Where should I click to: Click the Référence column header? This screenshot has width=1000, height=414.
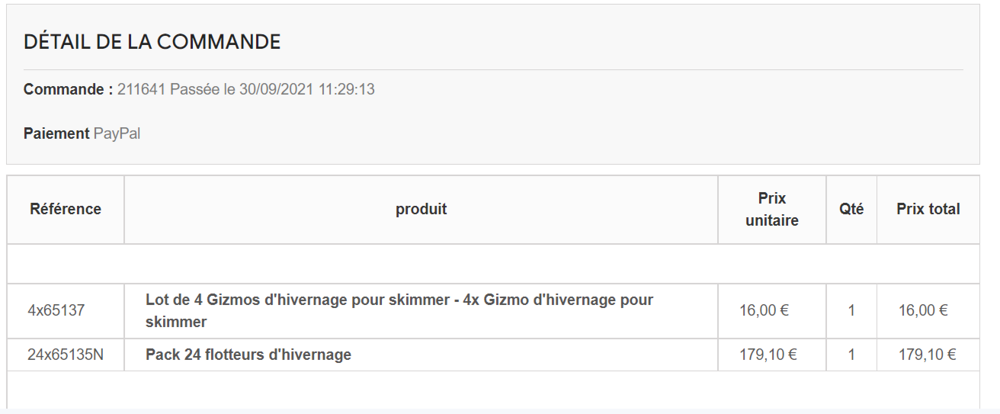66,209
